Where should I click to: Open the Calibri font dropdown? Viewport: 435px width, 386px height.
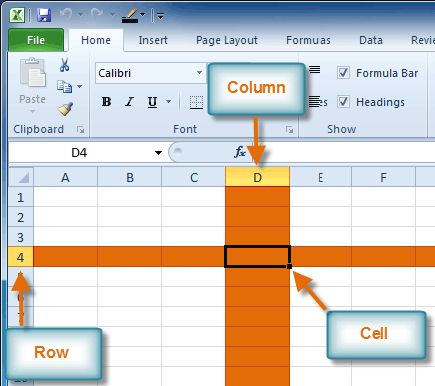[x=199, y=73]
